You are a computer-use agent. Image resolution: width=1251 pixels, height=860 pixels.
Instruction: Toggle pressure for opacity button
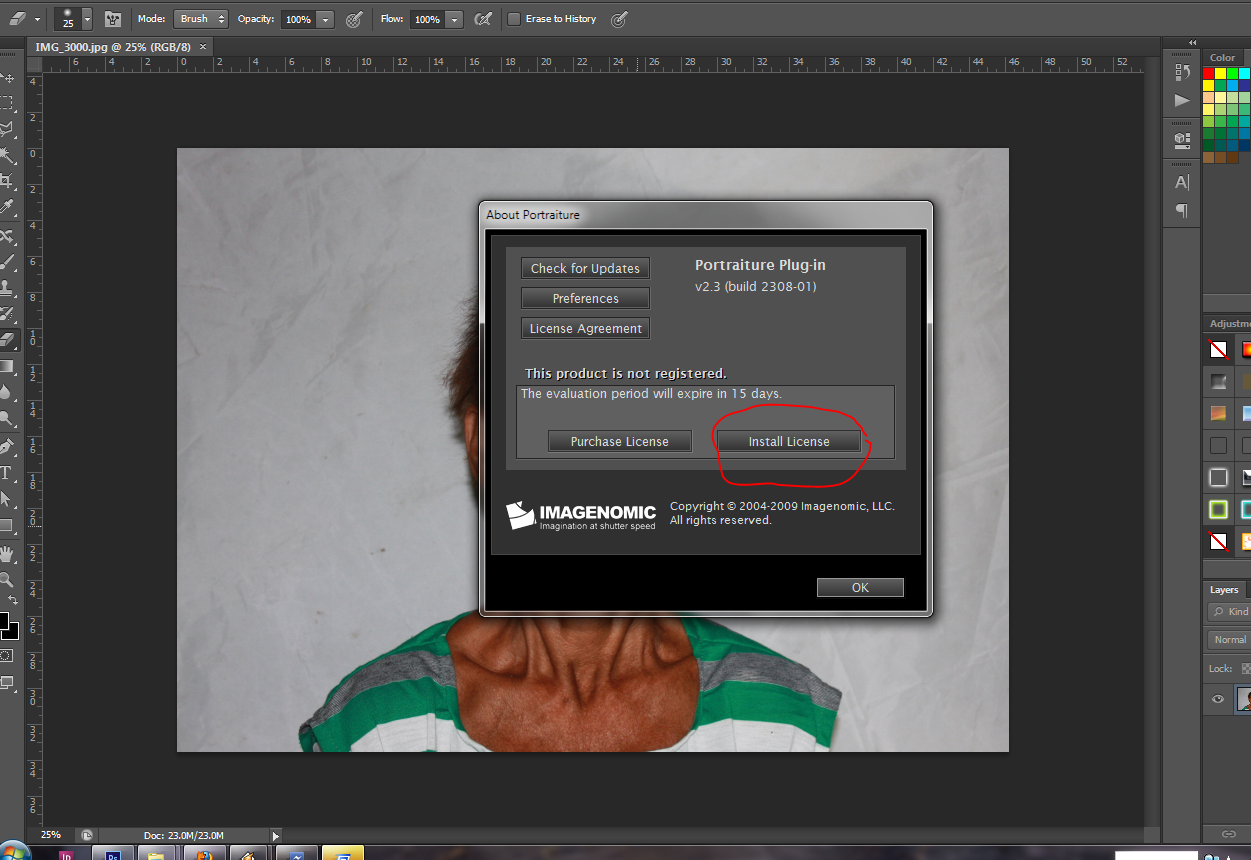[x=354, y=19]
